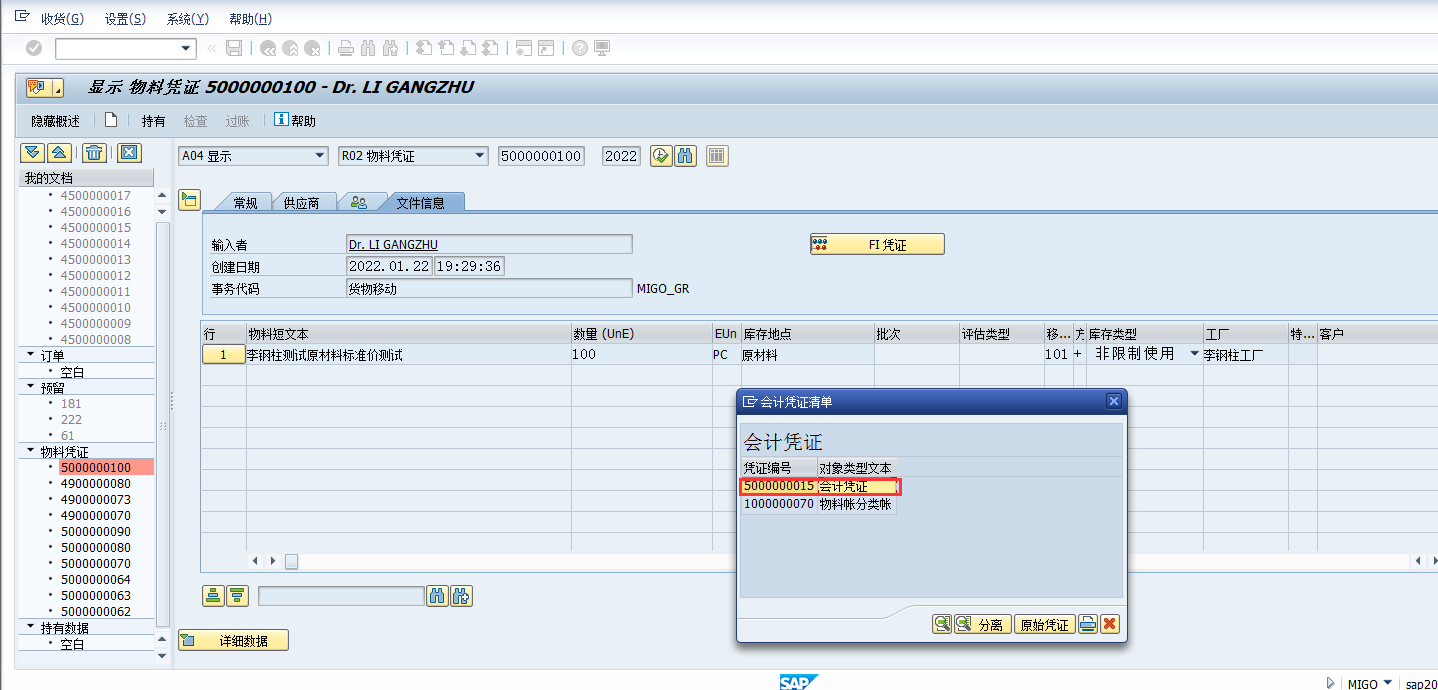This screenshot has height=690, width=1438.
Task: Switch to the 供应商 tab
Action: [305, 201]
